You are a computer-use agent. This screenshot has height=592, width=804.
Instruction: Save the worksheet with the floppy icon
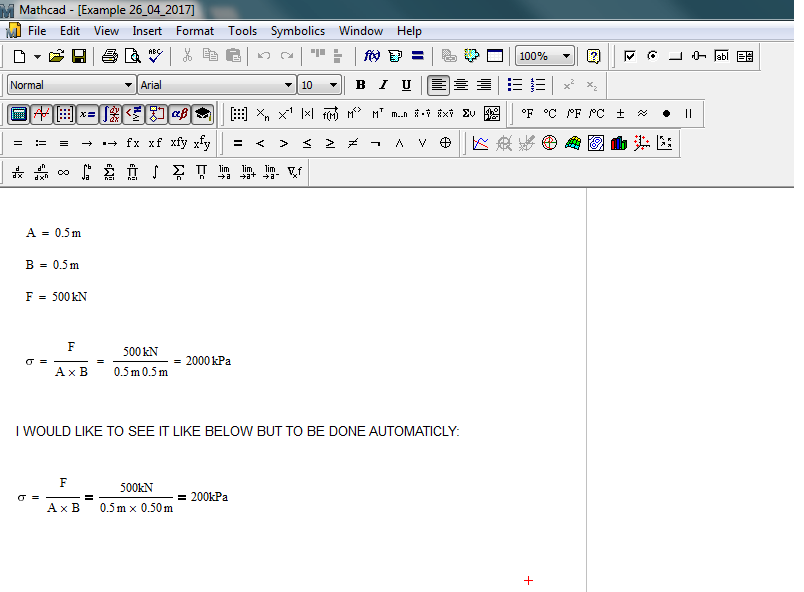[79, 56]
